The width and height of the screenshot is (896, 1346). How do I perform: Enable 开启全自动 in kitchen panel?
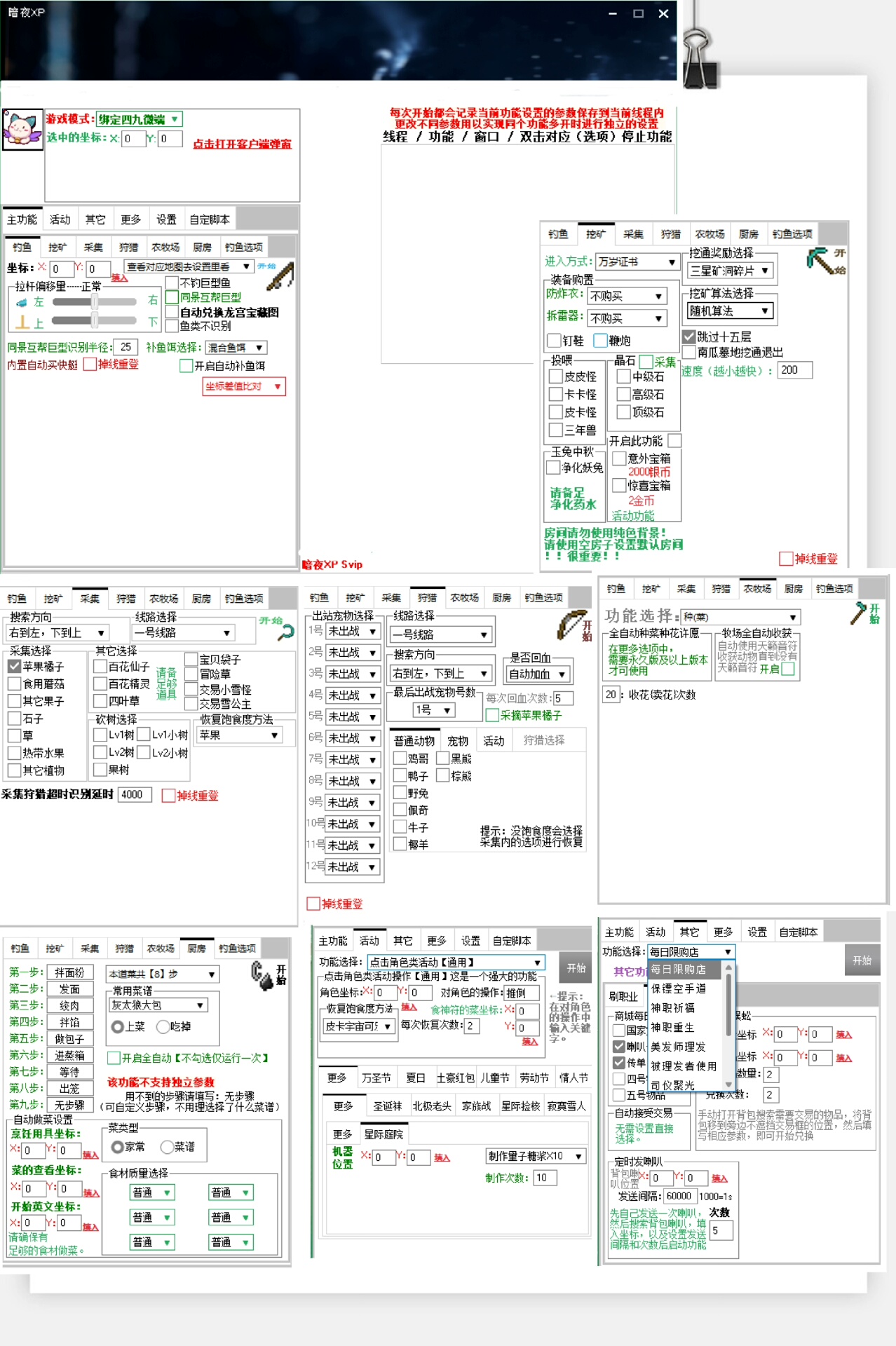tap(113, 1058)
